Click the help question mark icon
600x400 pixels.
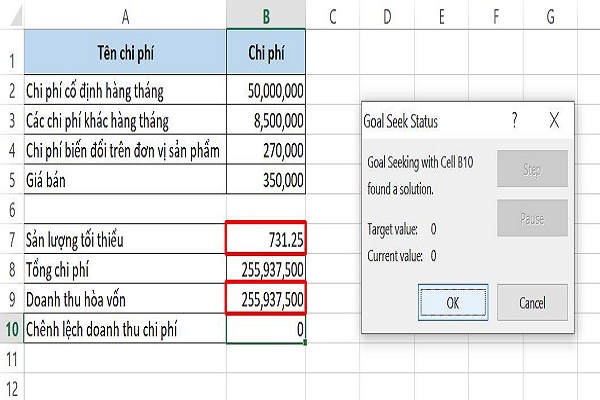tap(514, 121)
